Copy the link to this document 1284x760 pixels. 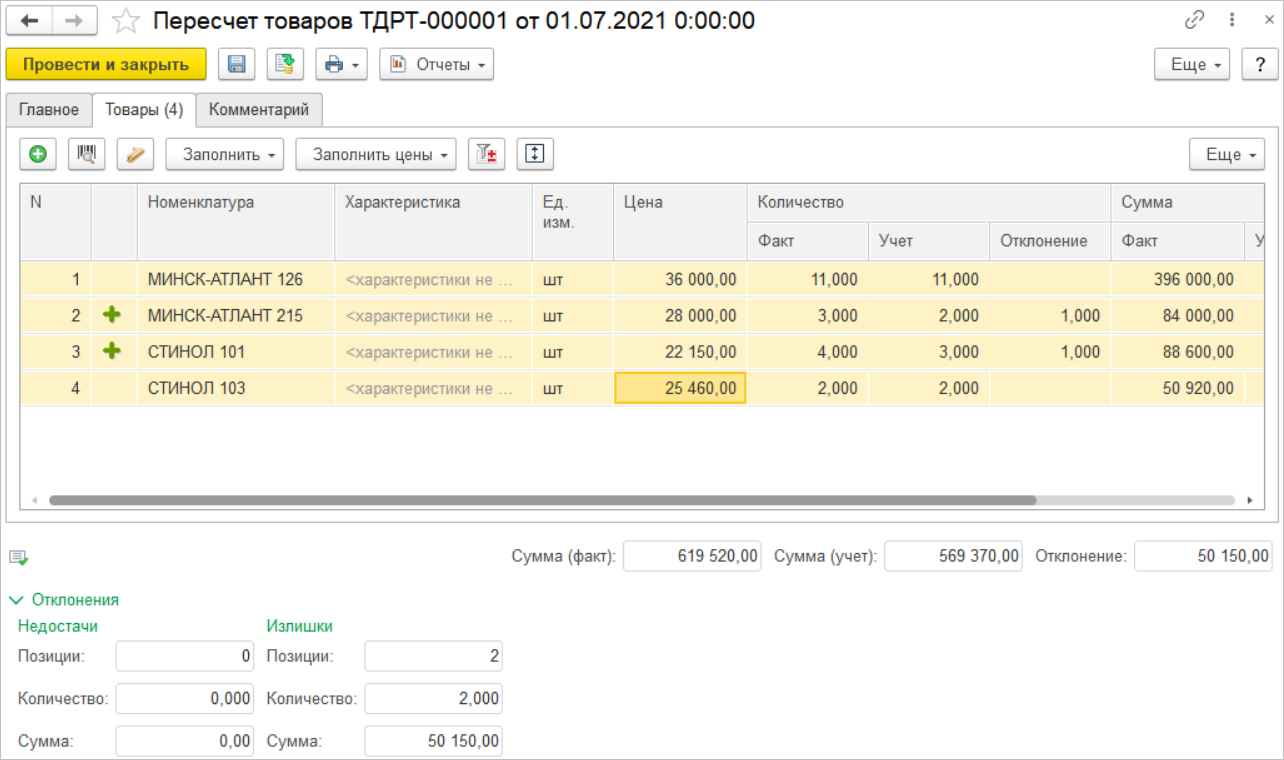click(x=1194, y=20)
